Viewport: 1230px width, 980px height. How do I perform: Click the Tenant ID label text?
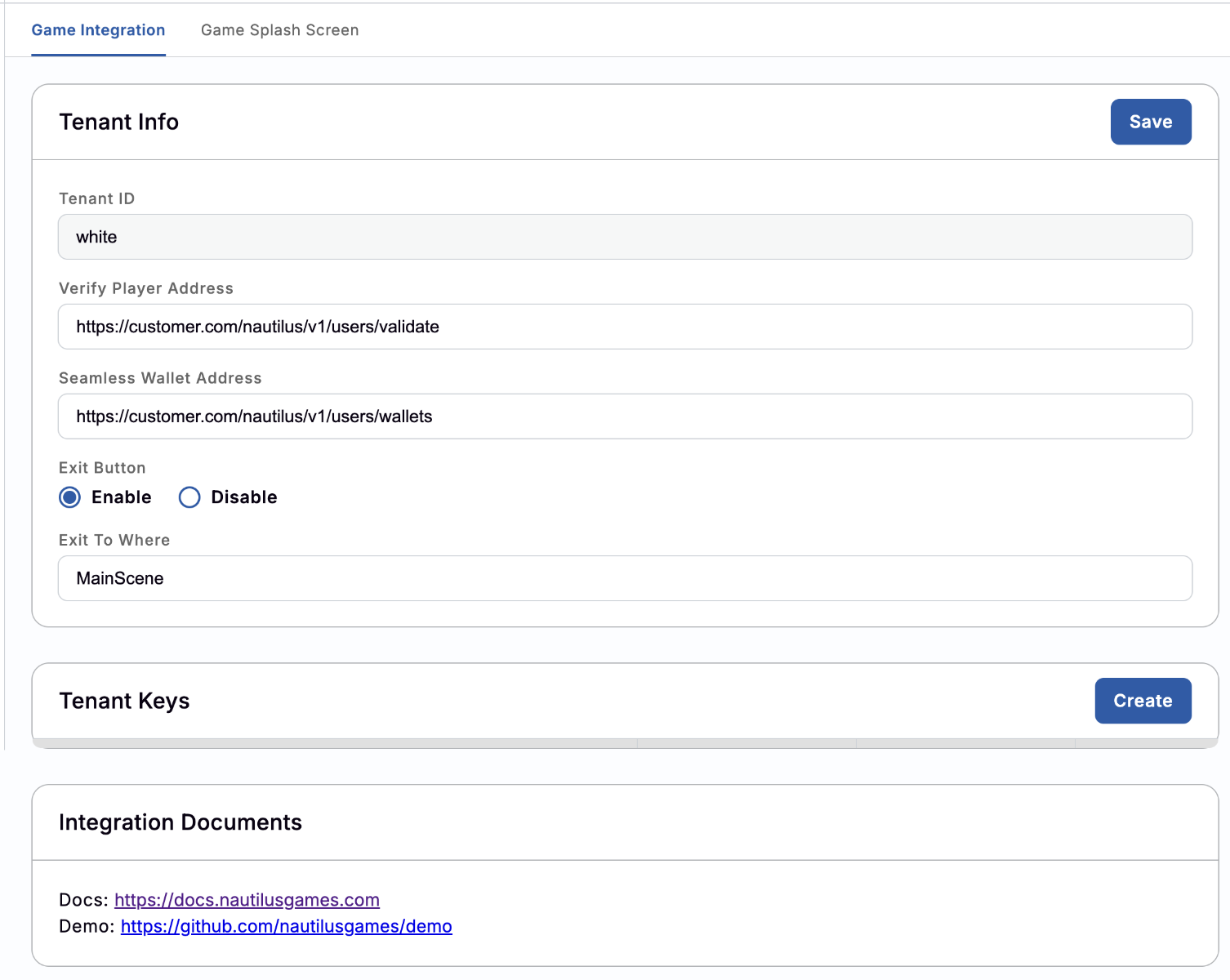(x=96, y=198)
